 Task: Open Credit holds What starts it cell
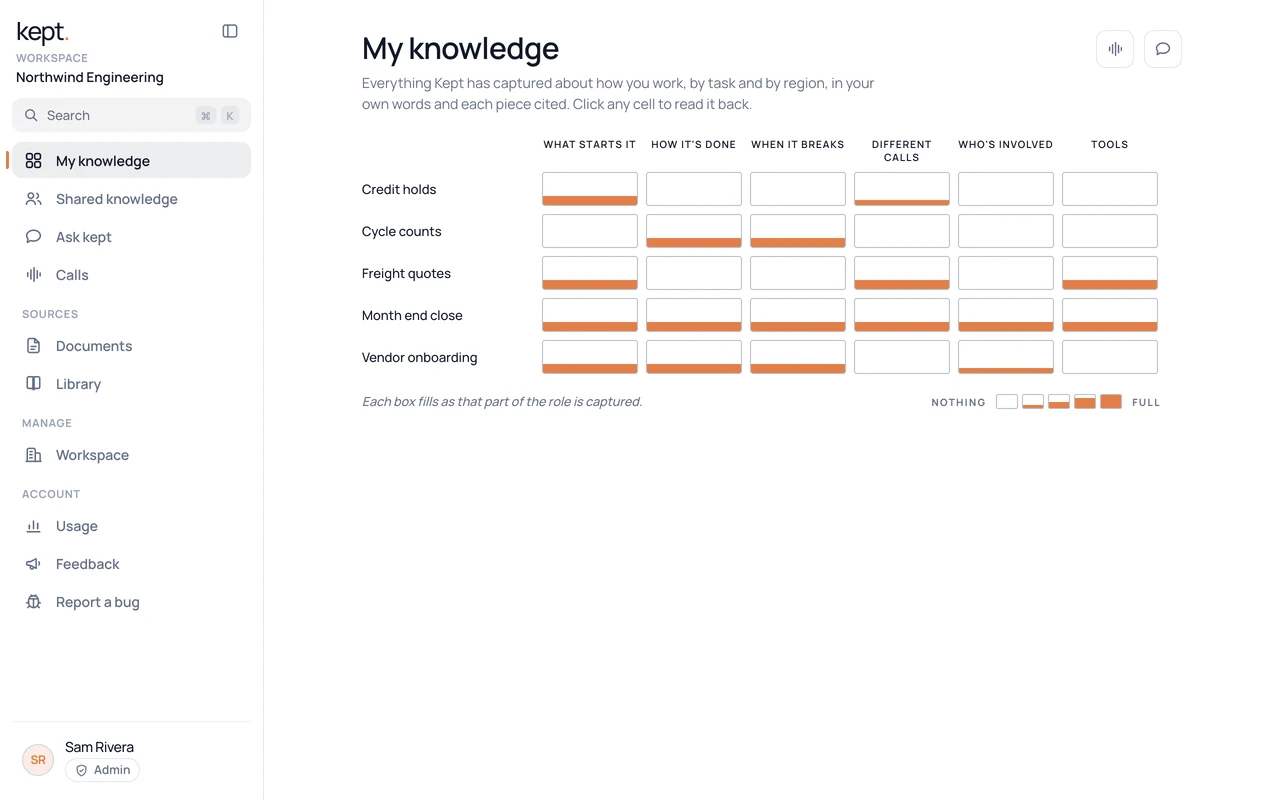click(x=590, y=189)
